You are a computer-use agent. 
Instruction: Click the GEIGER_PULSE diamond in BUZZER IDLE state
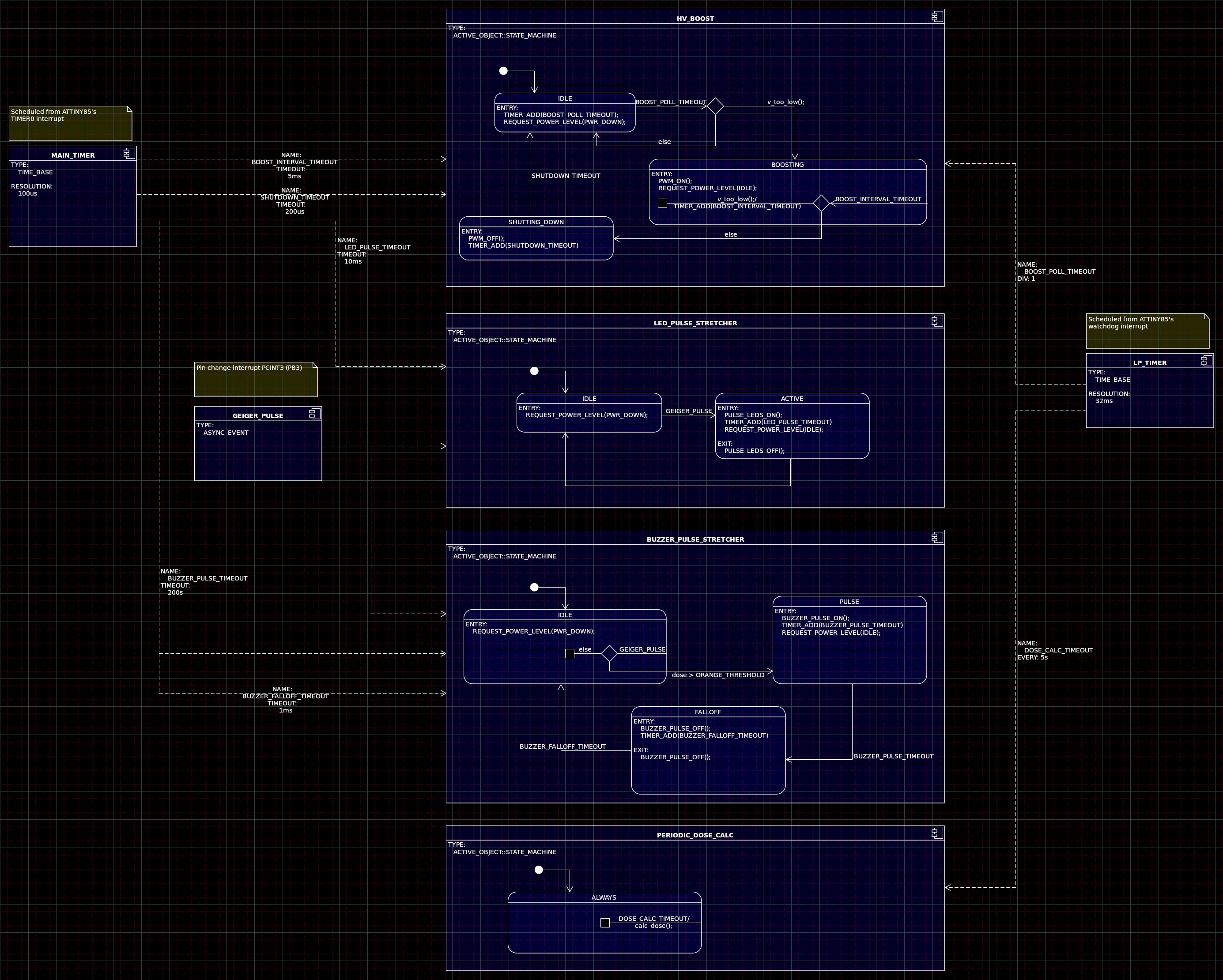(x=609, y=653)
